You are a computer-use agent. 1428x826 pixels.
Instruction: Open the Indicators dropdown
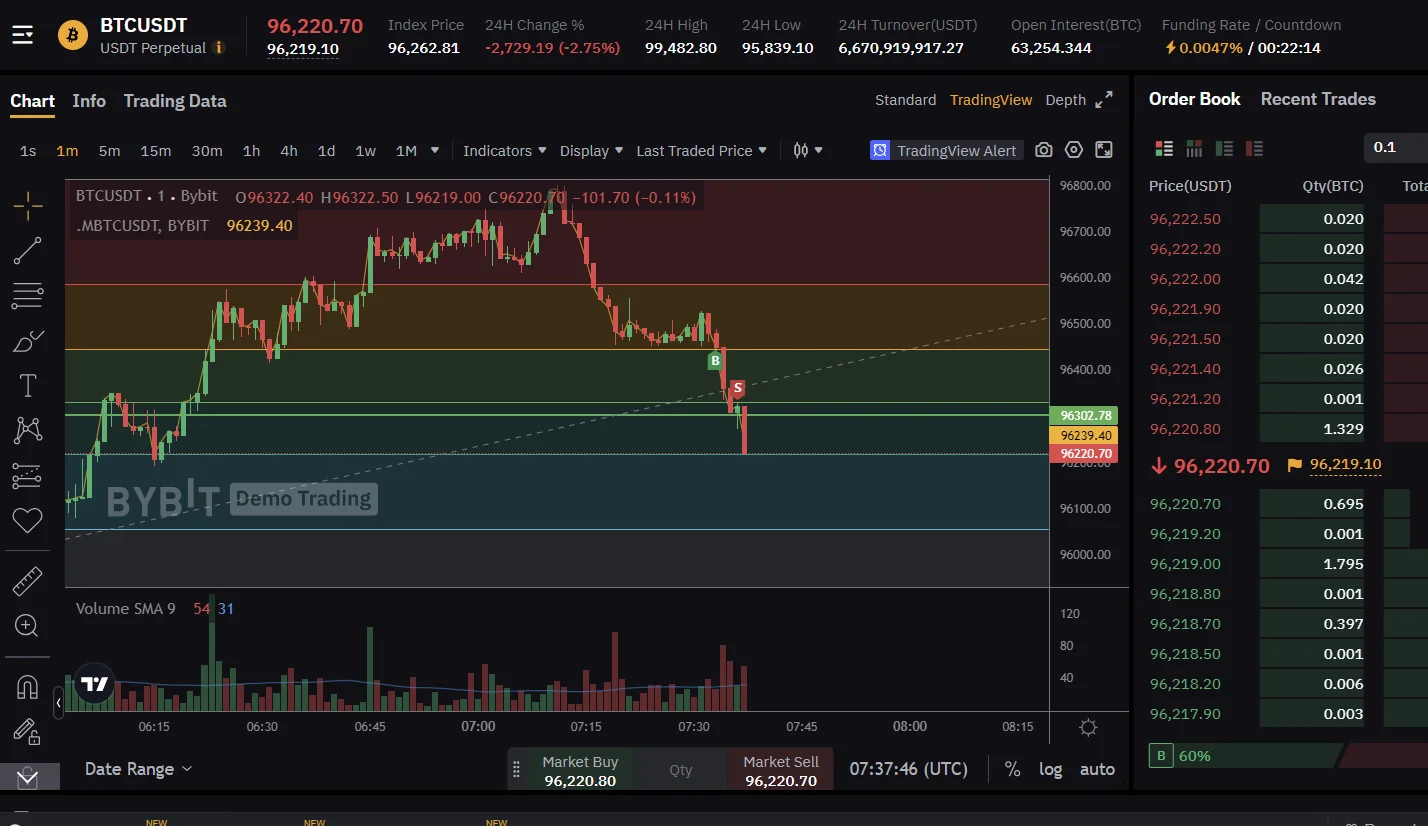click(x=504, y=151)
